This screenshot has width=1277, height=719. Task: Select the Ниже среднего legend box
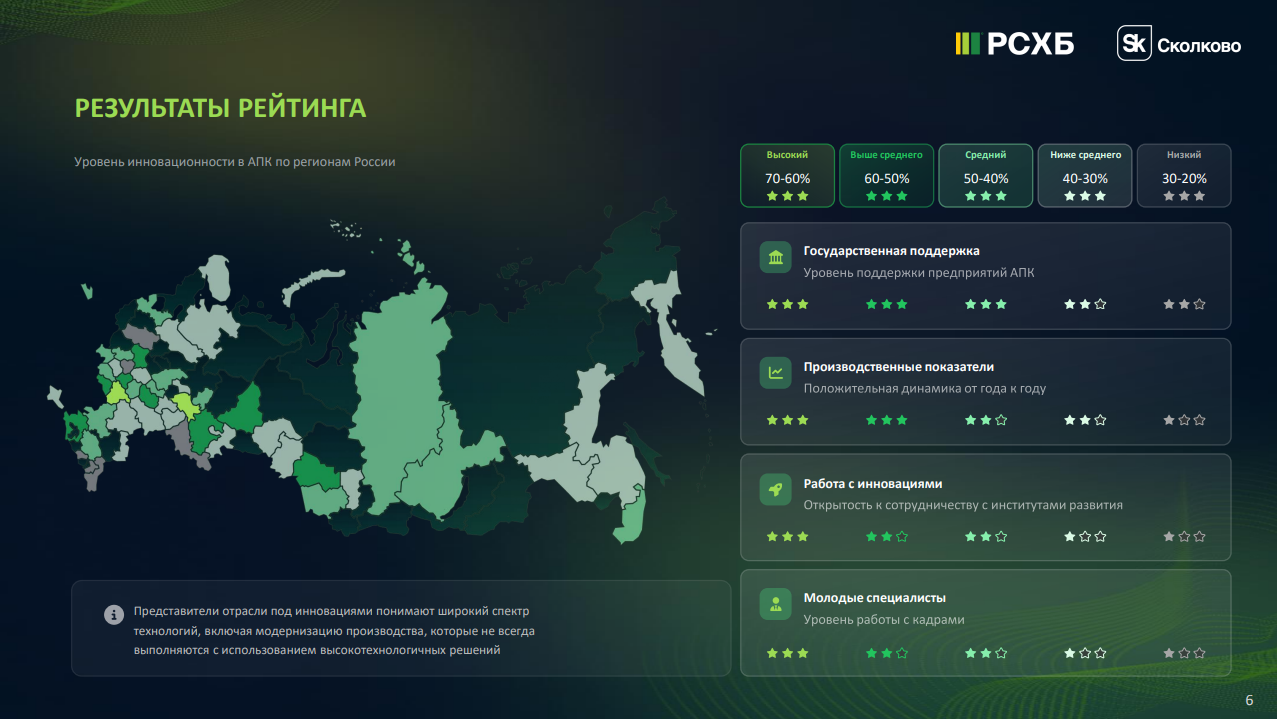coord(1085,175)
